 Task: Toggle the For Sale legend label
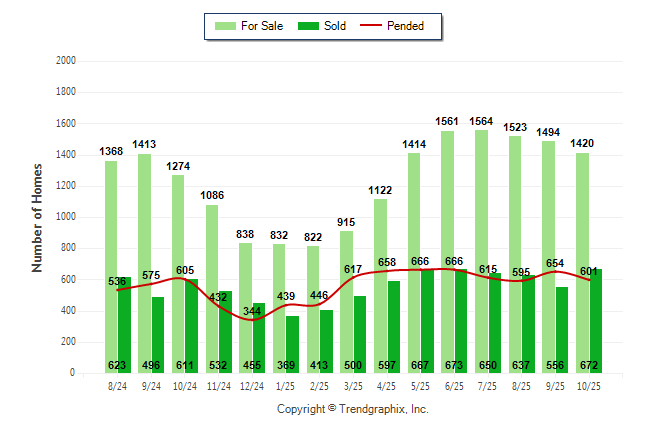click(x=260, y=26)
